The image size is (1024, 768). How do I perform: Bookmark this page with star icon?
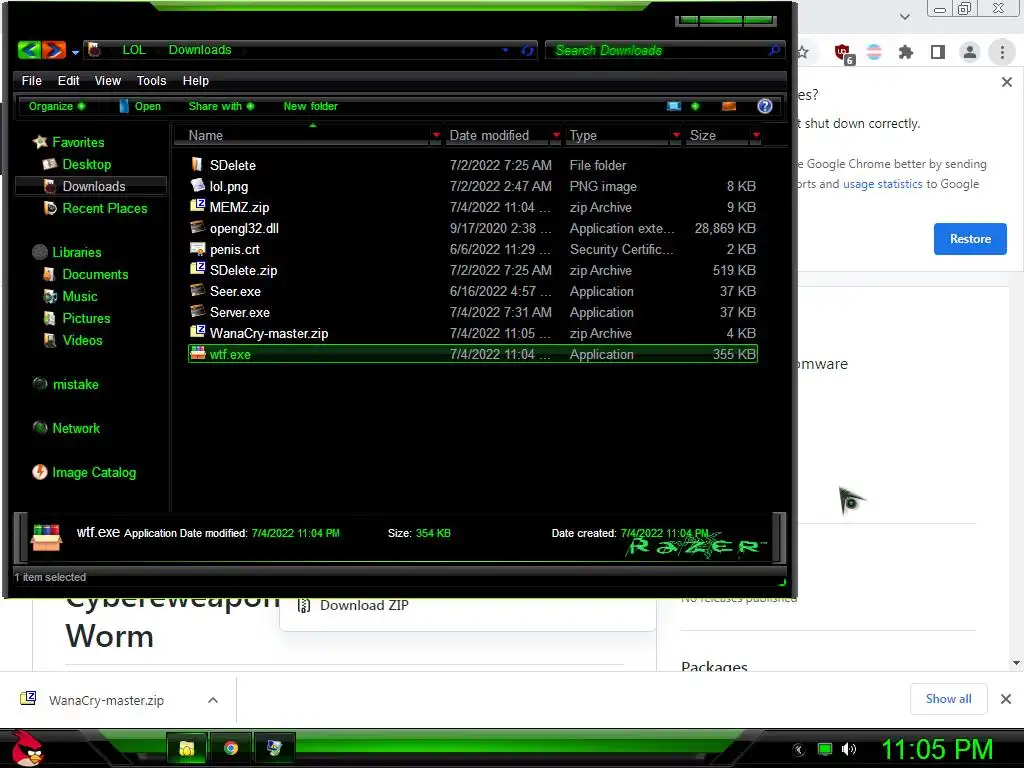pyautogui.click(x=803, y=52)
